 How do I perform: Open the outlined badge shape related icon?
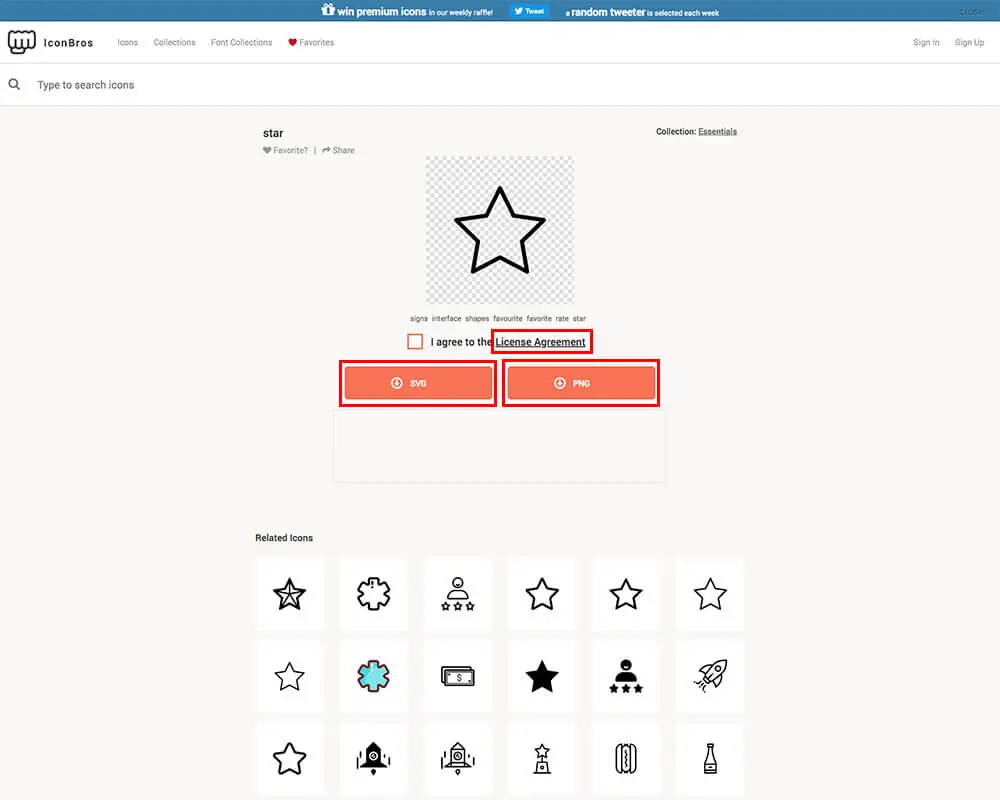pos(374,594)
